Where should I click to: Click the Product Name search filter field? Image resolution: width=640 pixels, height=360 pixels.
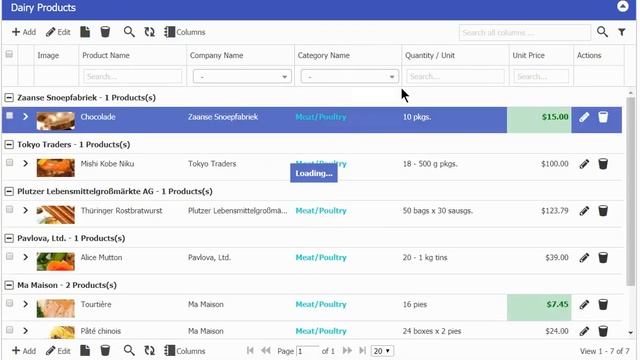click(133, 76)
